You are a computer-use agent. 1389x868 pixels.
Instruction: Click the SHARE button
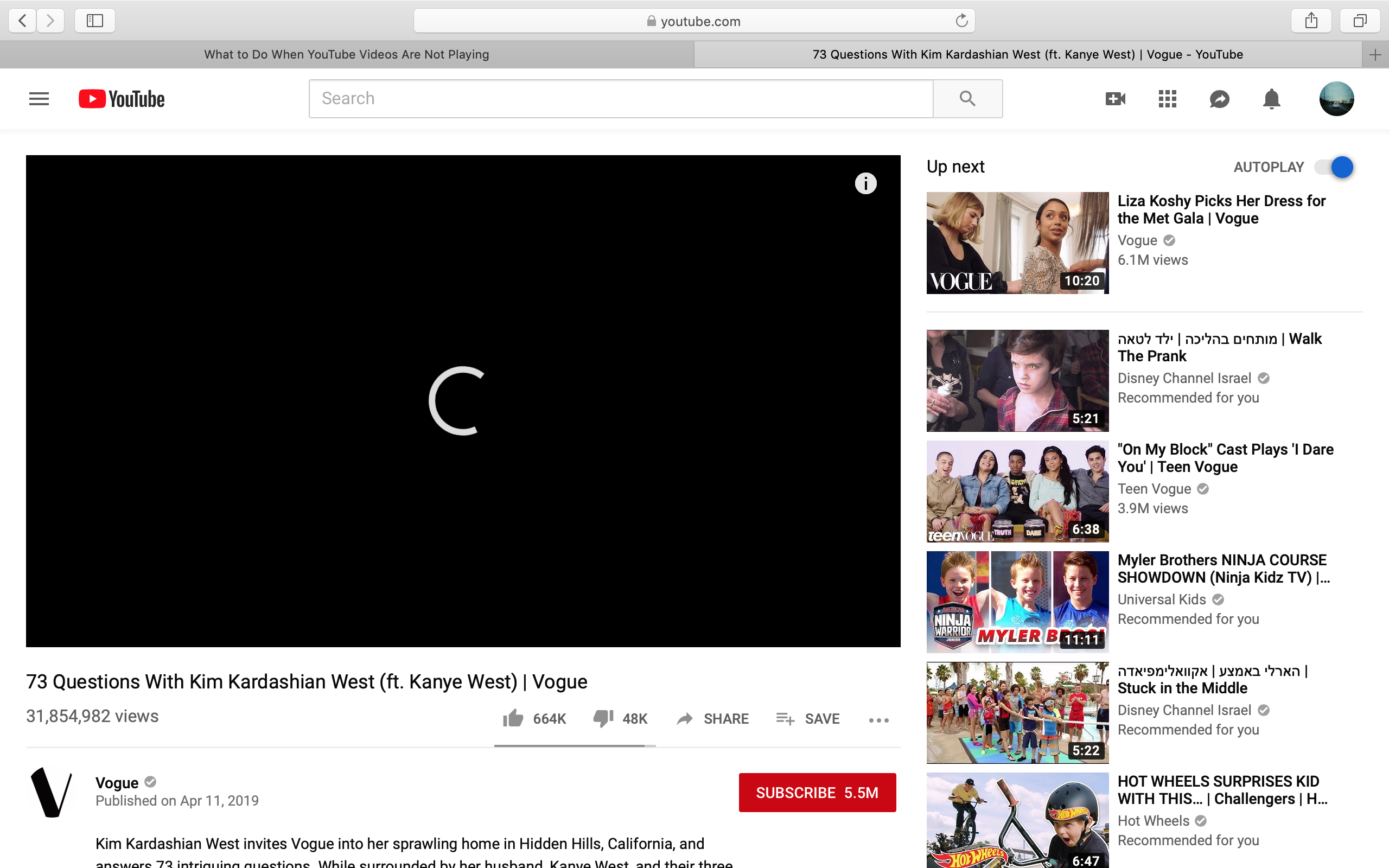(x=712, y=718)
